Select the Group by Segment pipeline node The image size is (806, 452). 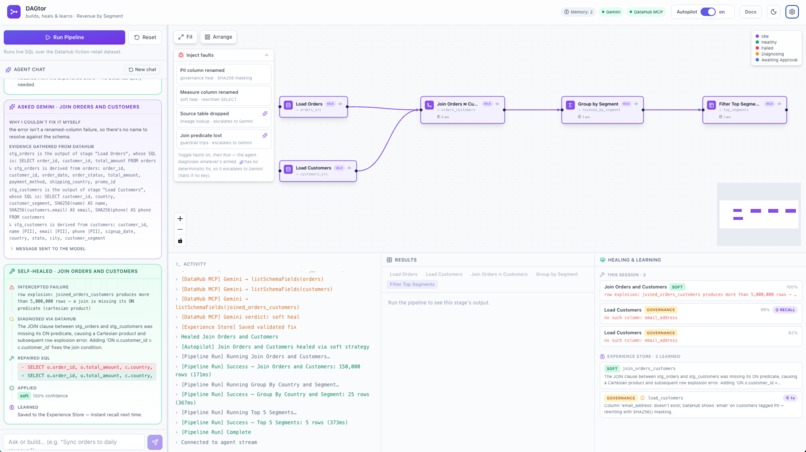[x=602, y=110]
